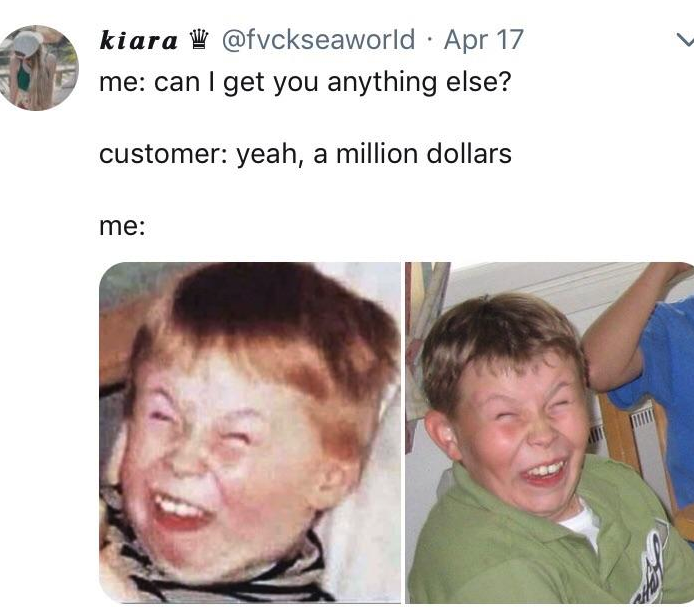Open the right green-polo laughing kid photo
694x608 pixels.
pos(549,432)
